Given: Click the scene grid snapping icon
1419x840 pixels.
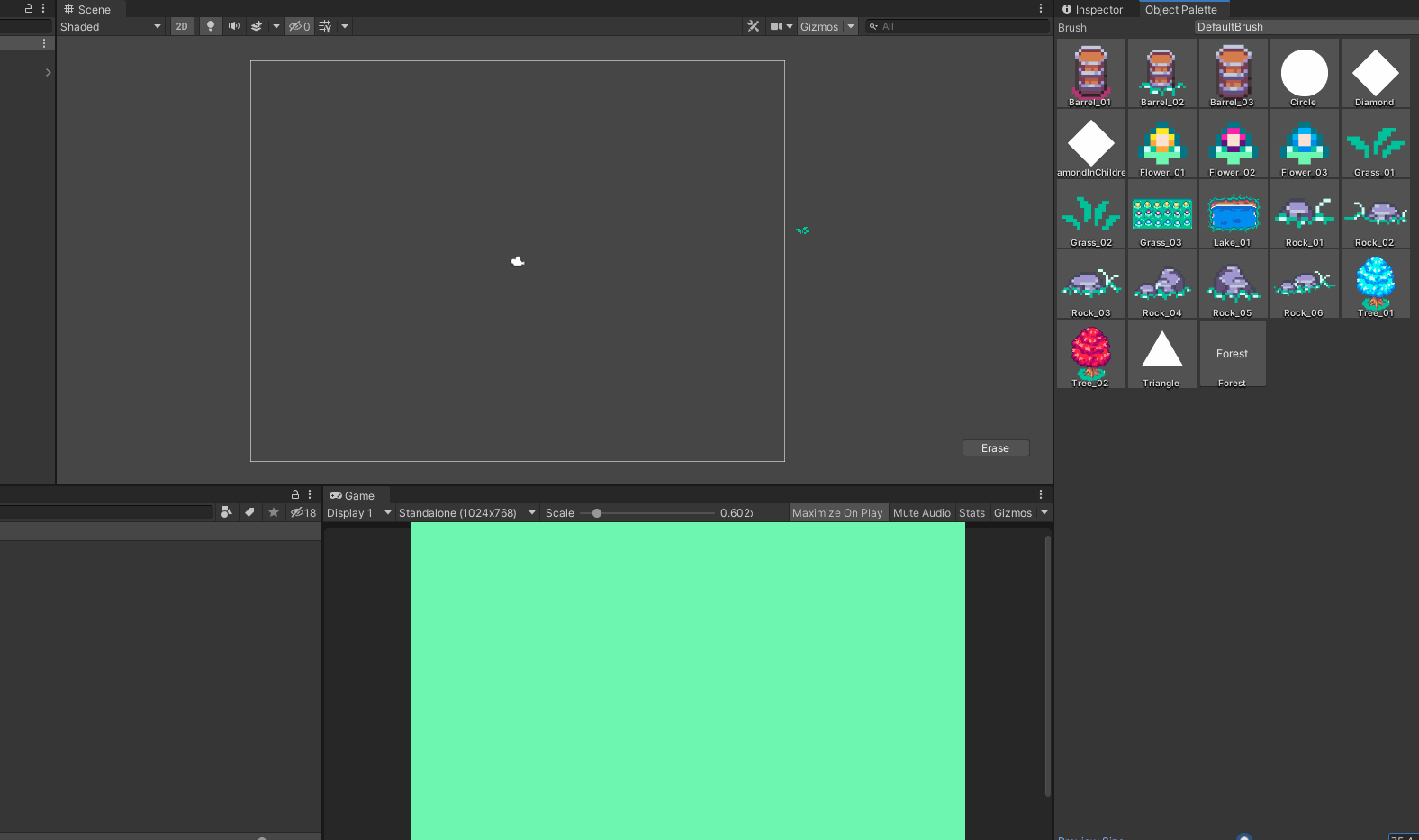Looking at the screenshot, I should click(325, 26).
